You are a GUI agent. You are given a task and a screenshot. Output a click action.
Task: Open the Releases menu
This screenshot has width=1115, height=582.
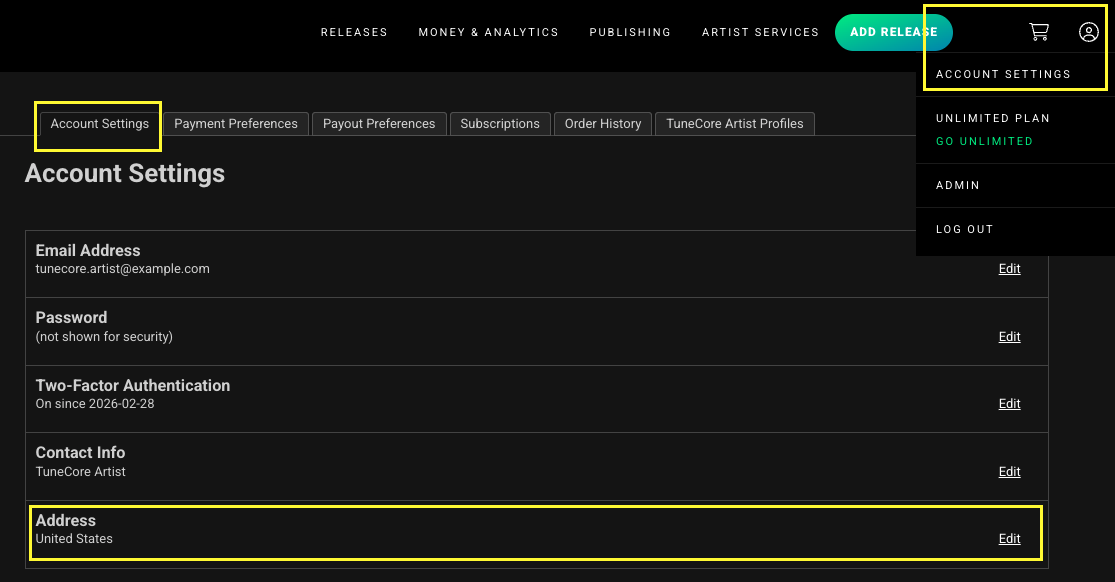(354, 32)
